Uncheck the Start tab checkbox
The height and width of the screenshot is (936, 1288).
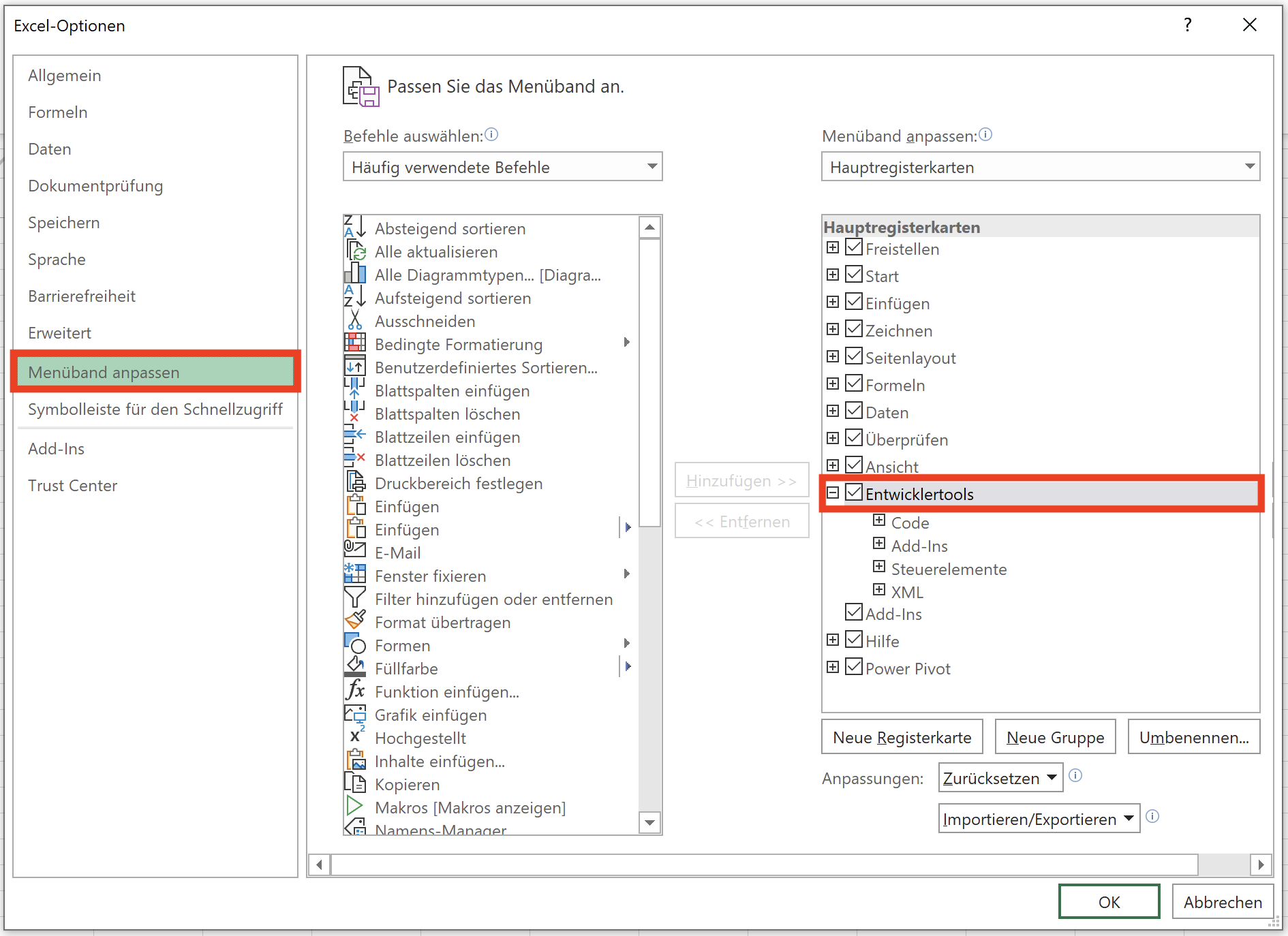coord(854,274)
